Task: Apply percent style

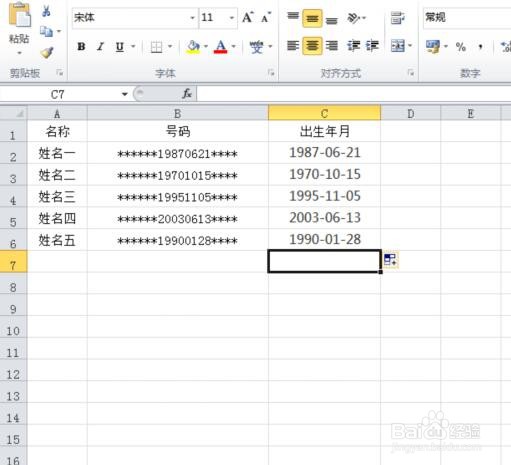Action: point(461,46)
